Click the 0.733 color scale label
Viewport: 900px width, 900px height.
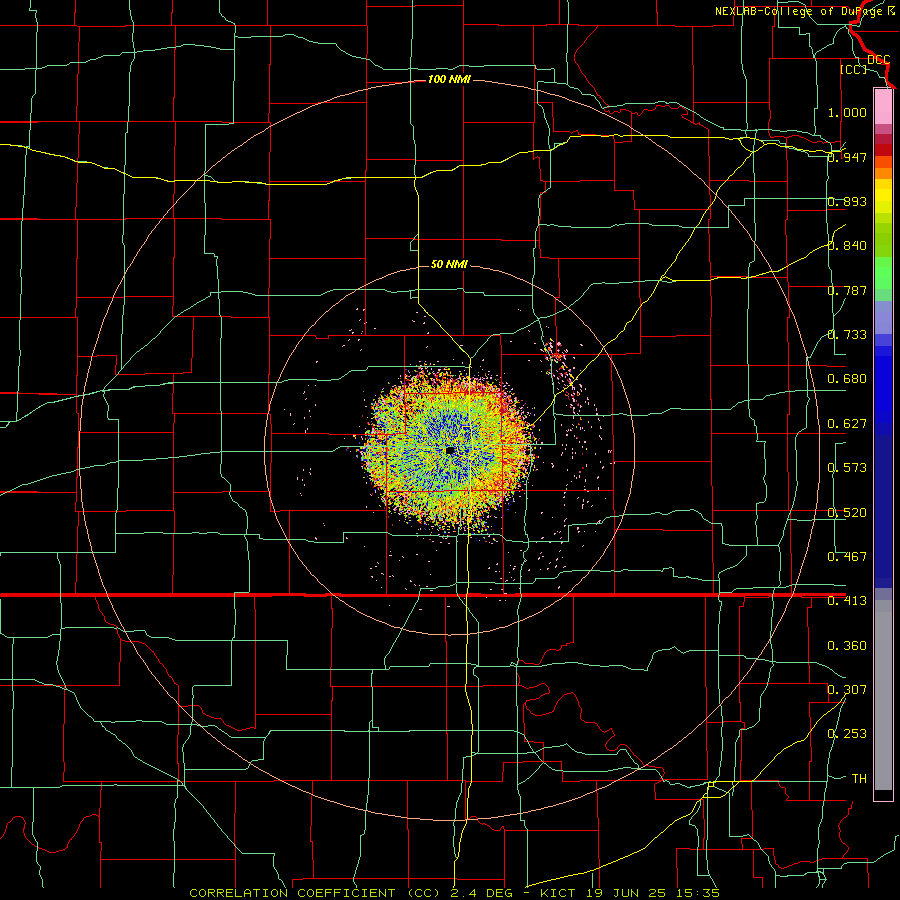(847, 335)
